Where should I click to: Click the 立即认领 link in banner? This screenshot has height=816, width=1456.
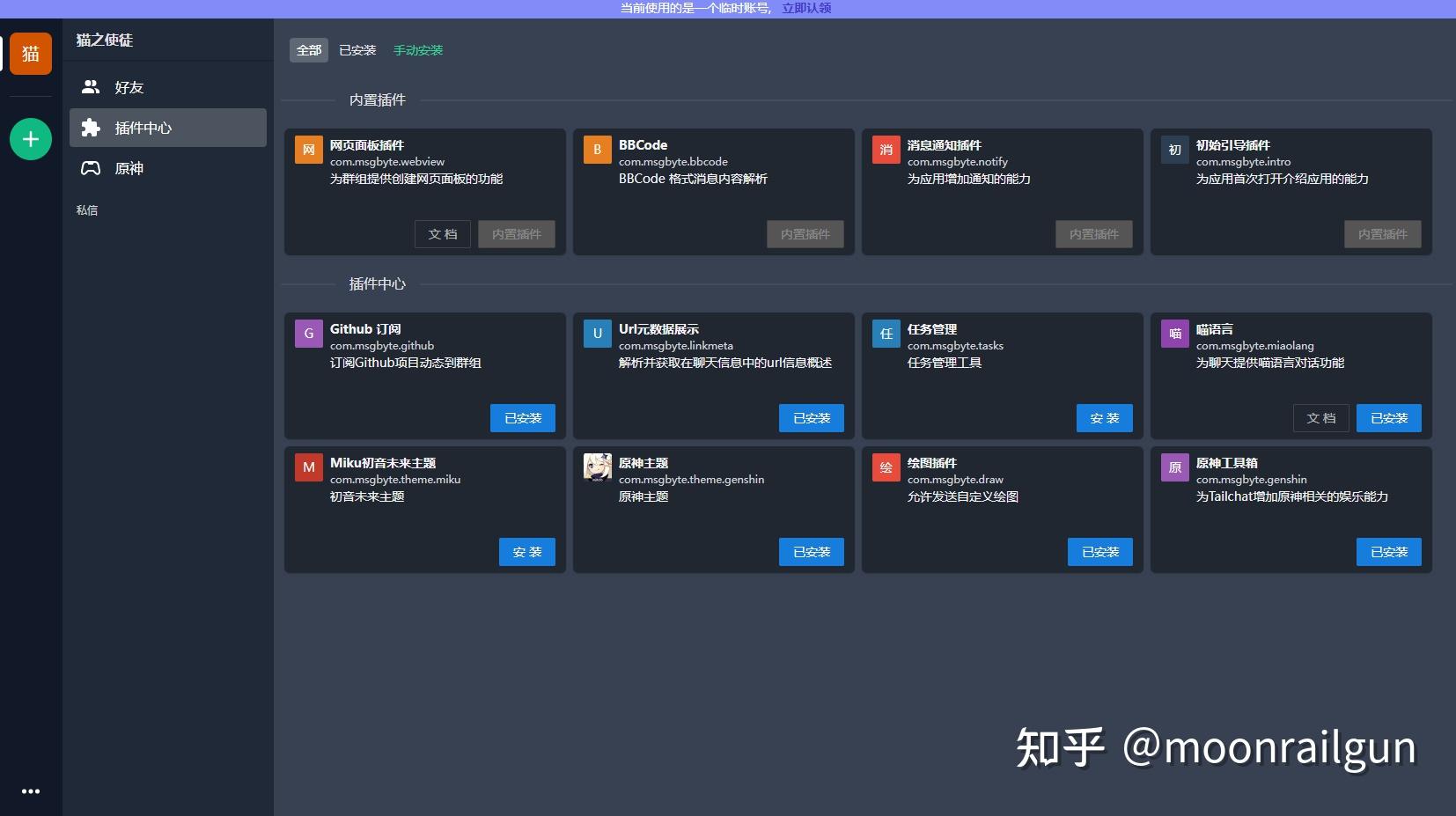[806, 8]
